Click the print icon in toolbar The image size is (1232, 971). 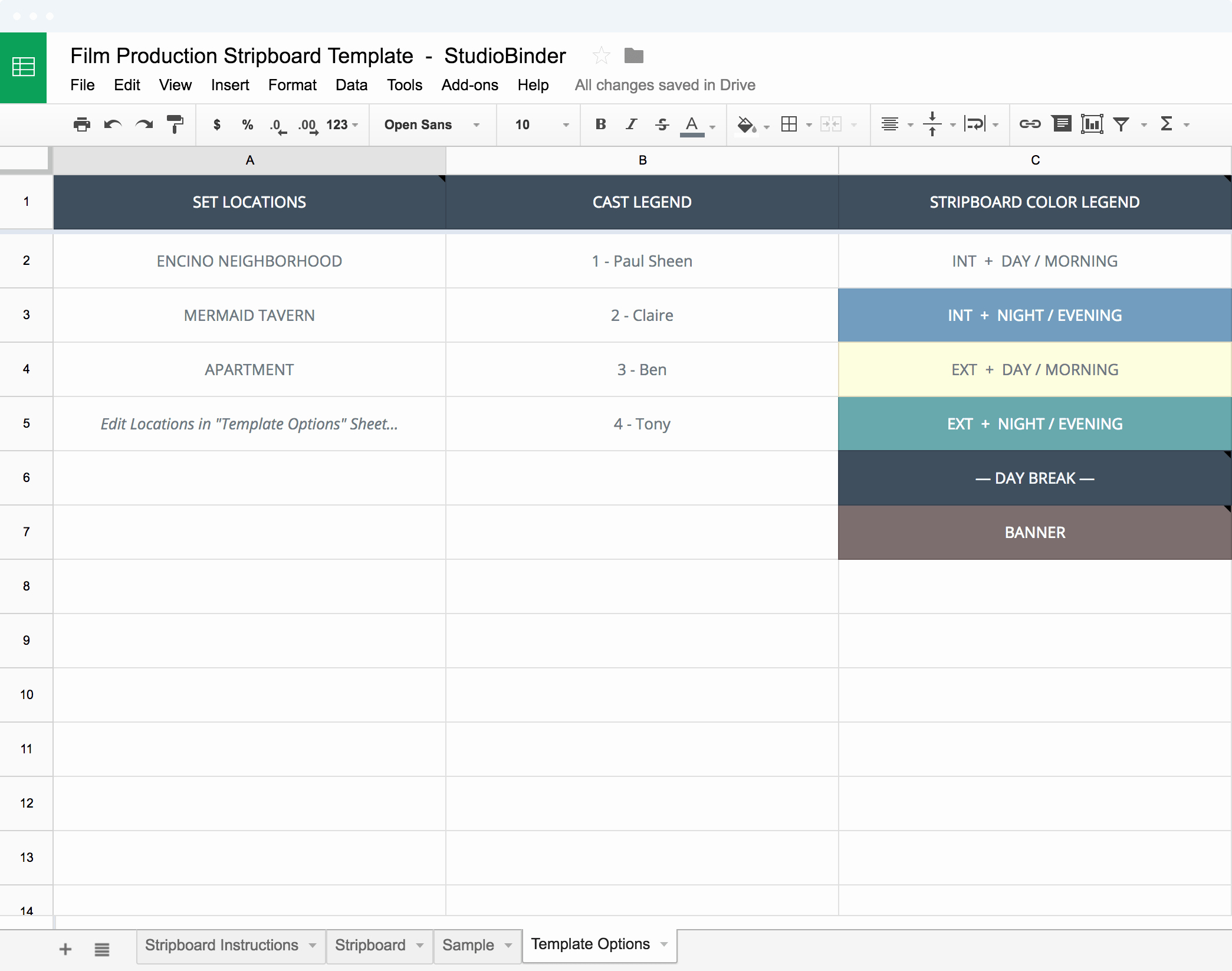point(79,125)
